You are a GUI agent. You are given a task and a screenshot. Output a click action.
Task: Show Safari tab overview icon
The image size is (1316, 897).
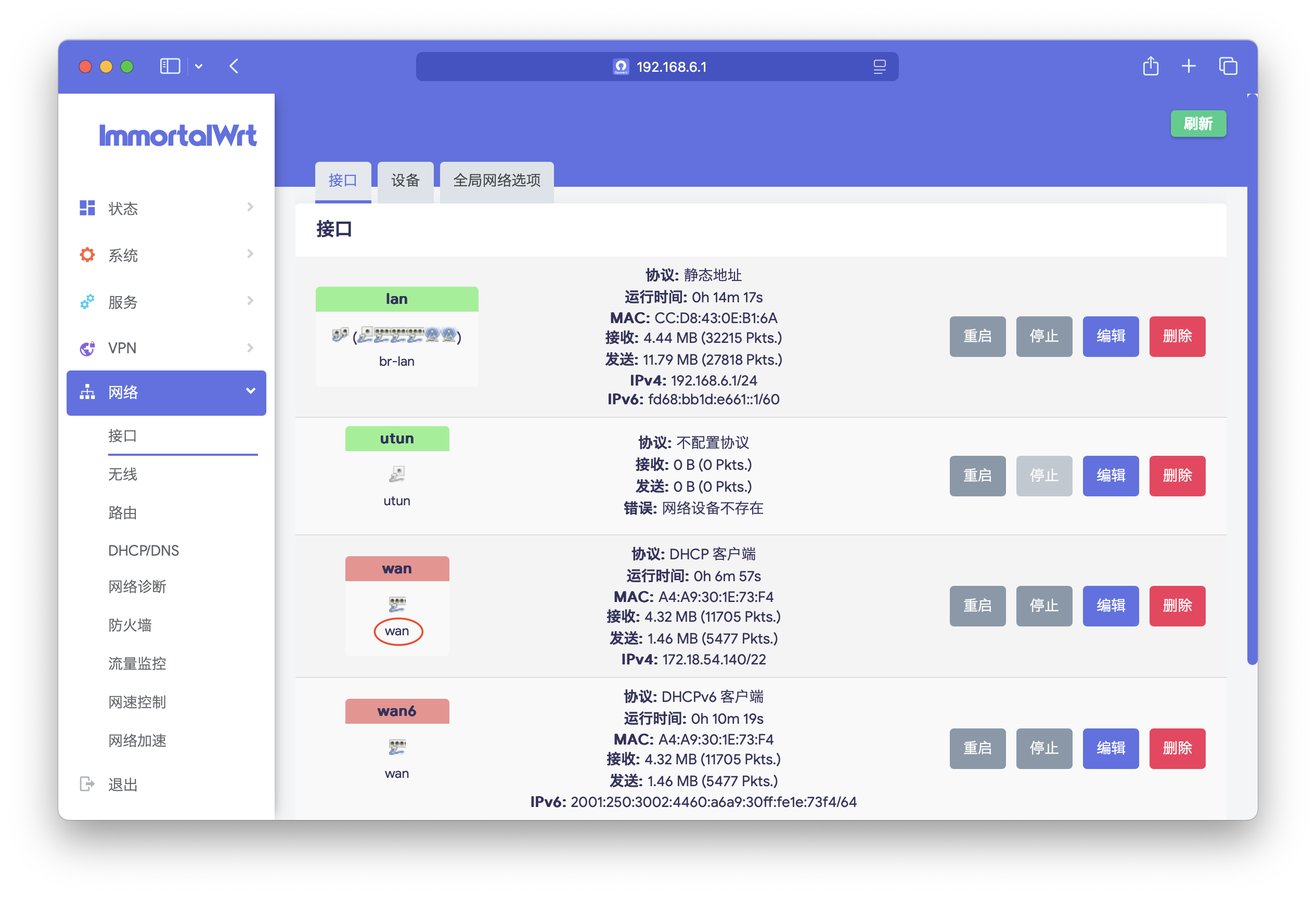point(1228,66)
